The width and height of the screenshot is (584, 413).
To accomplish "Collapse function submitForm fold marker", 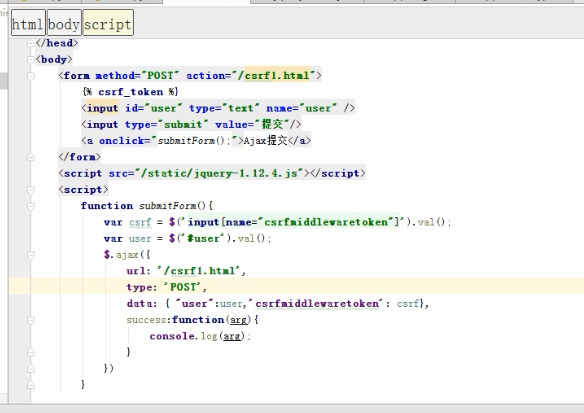I will click(x=31, y=206).
